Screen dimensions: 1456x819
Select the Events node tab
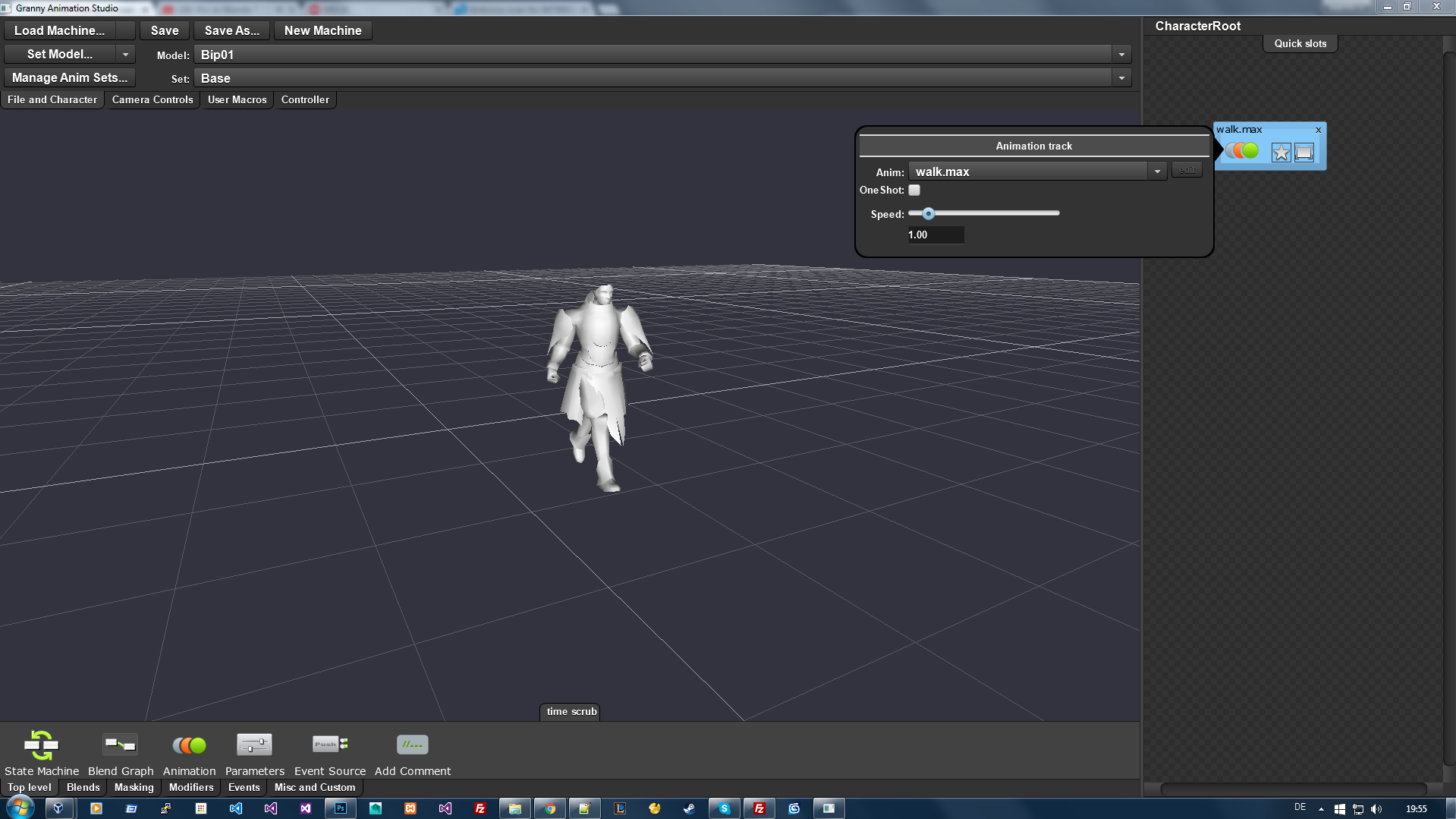[244, 787]
